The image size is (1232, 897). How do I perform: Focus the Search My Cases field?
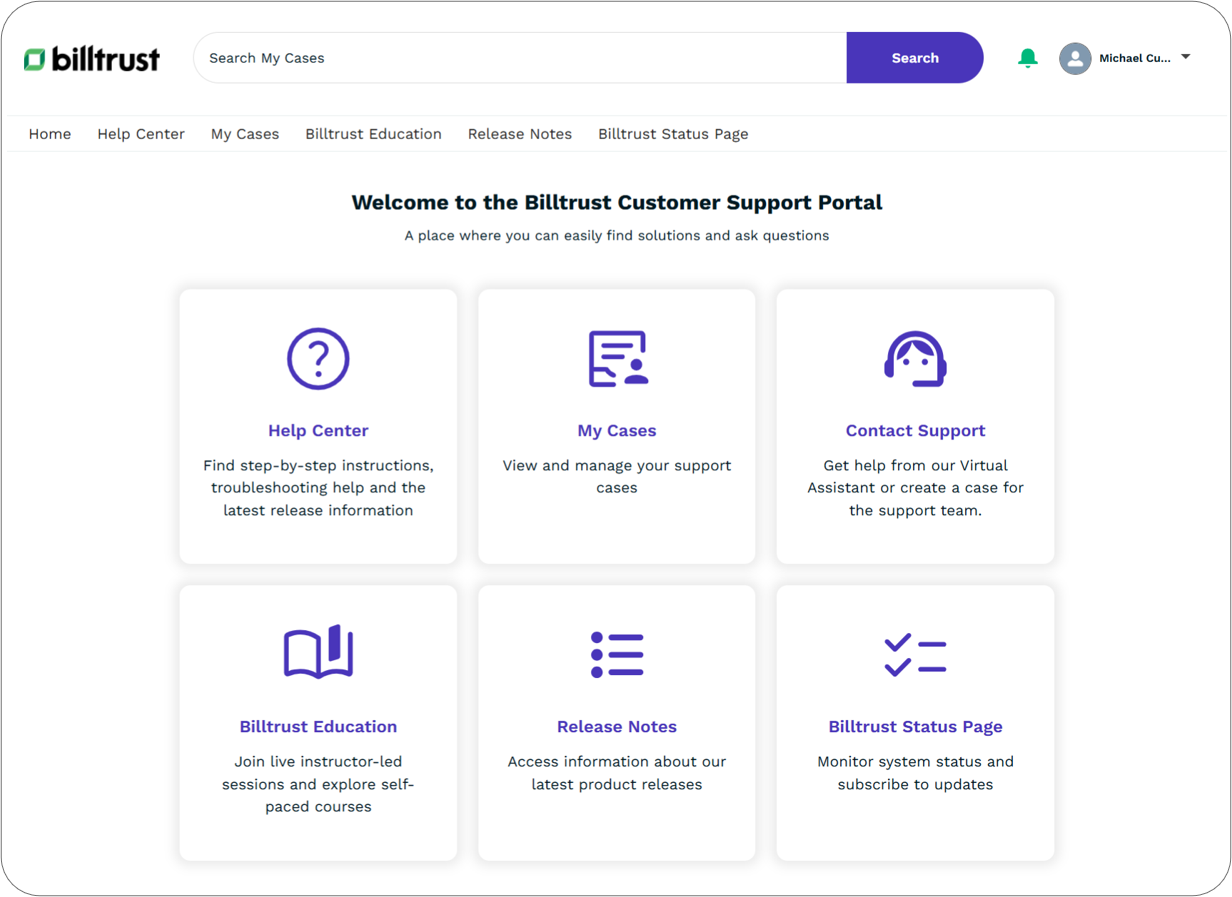pyautogui.click(x=520, y=58)
